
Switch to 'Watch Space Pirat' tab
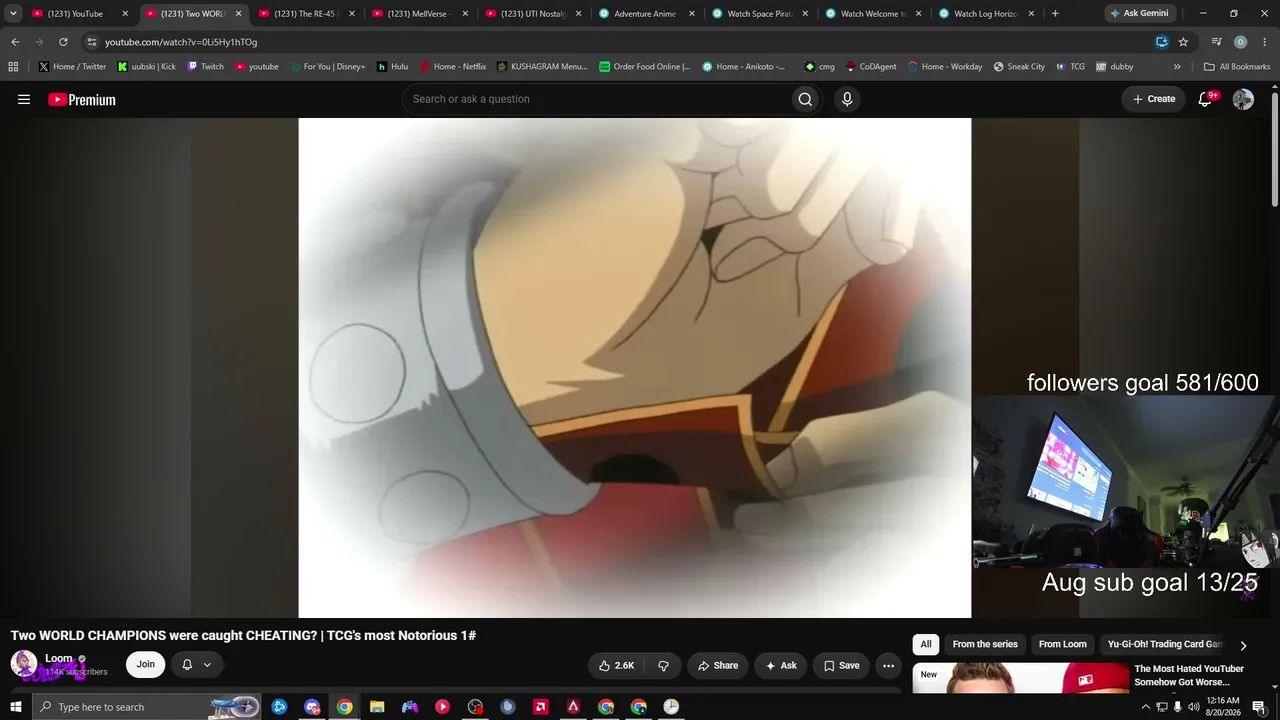[758, 14]
